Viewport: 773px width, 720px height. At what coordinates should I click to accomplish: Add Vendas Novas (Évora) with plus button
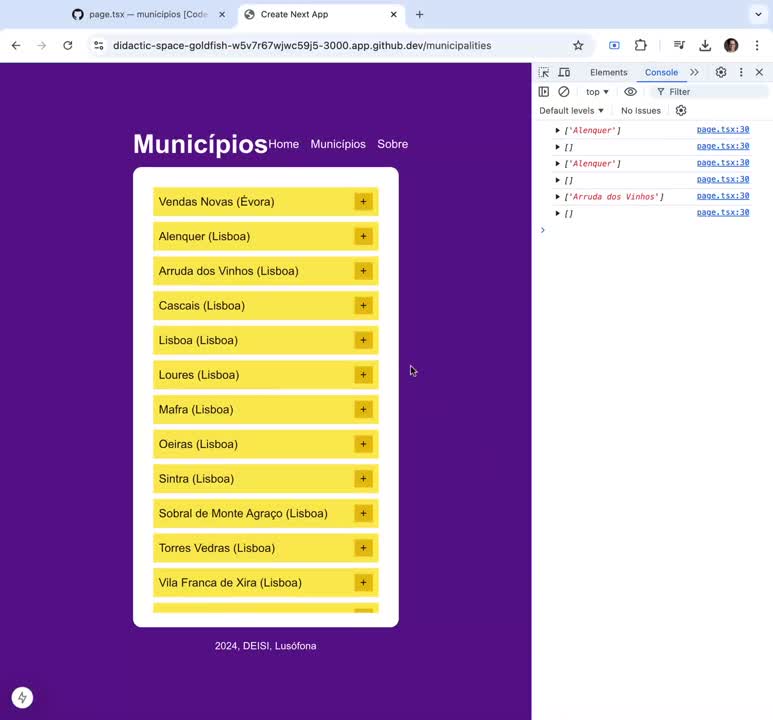(x=363, y=202)
